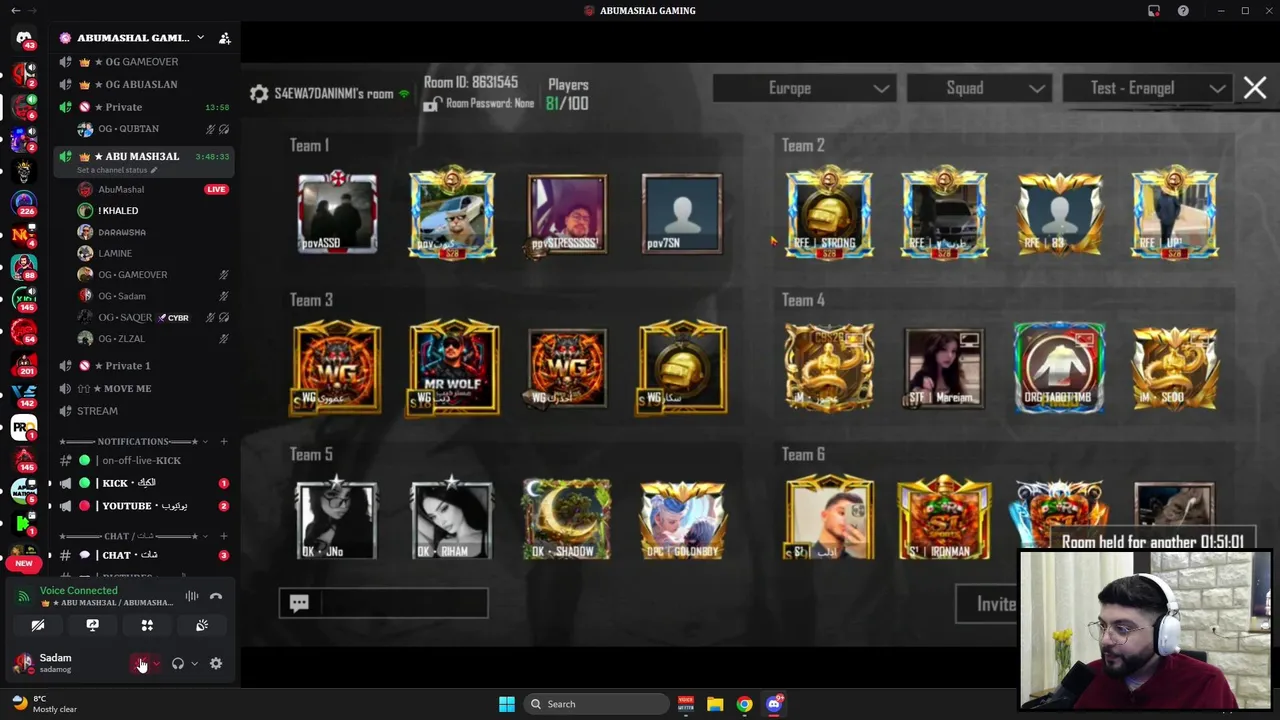The image size is (1280, 720).
Task: Disconnect from voice with hang-up icon
Action: point(216,596)
